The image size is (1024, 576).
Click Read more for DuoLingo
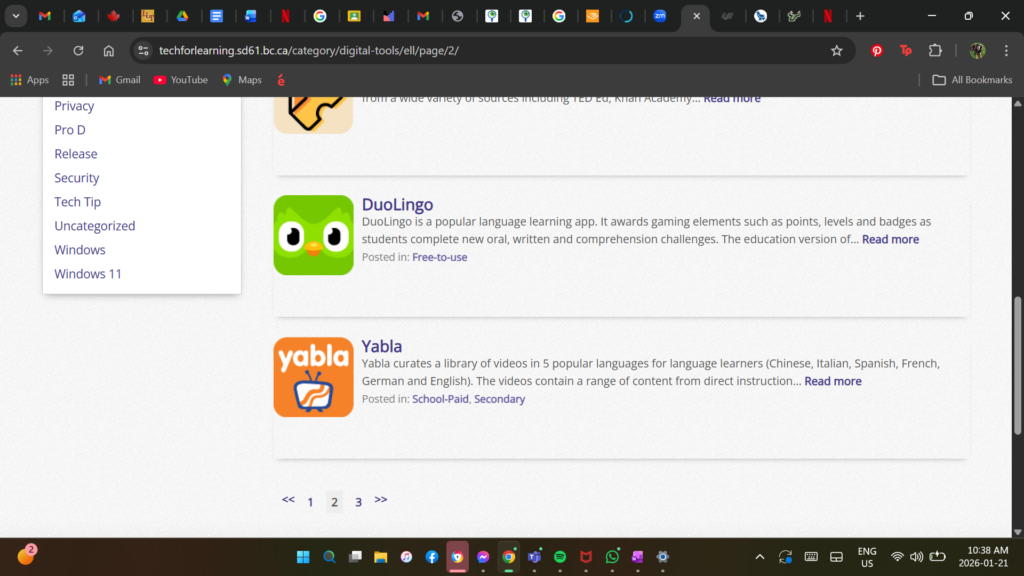click(890, 239)
